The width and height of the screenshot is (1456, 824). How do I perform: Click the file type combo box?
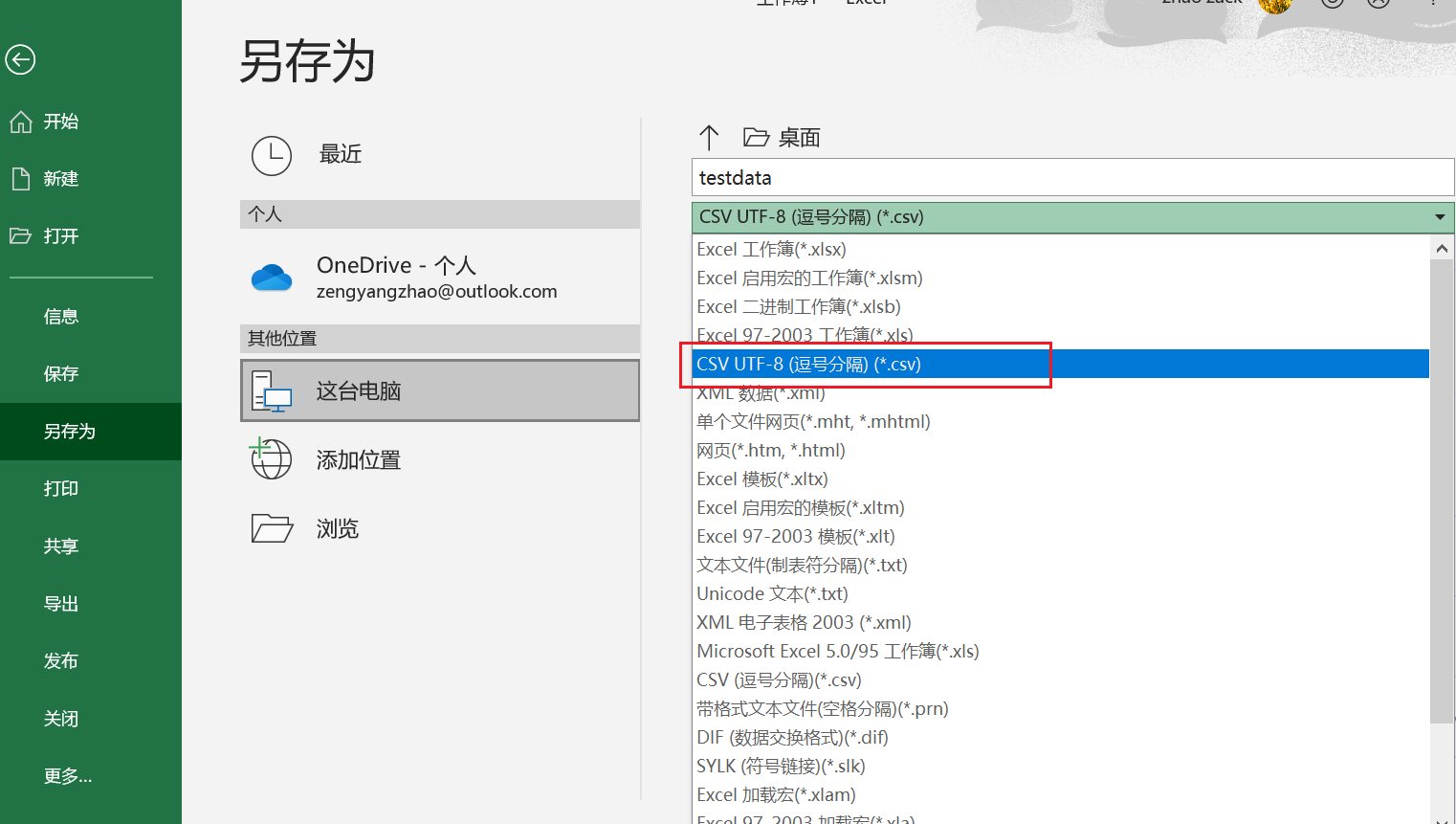pyautogui.click(x=1072, y=217)
